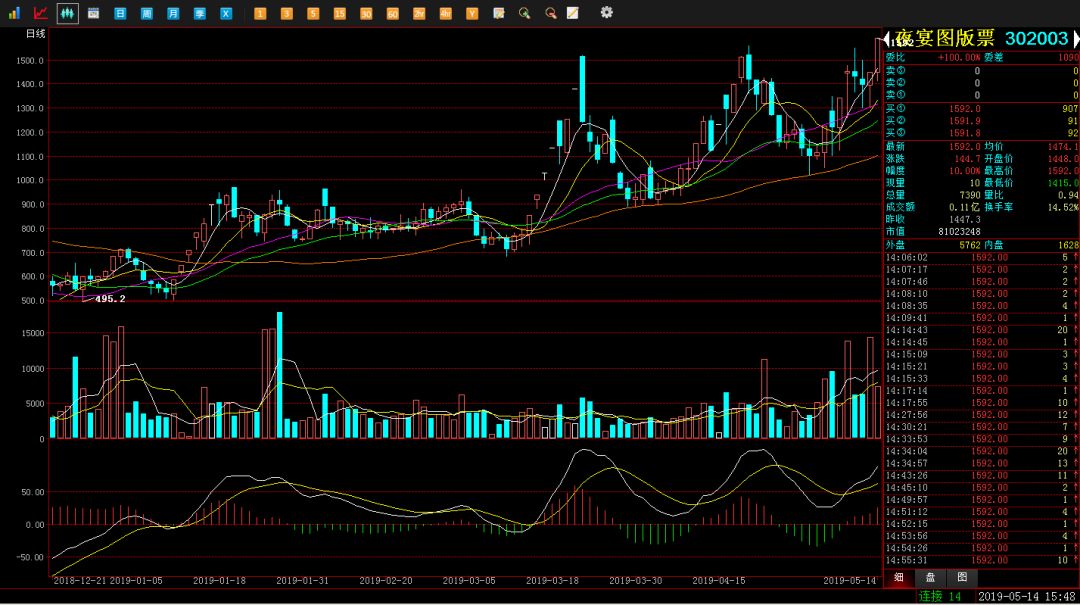Image resolution: width=1080 pixels, height=605 pixels.
Task: Open settings gear icon
Action: [606, 12]
